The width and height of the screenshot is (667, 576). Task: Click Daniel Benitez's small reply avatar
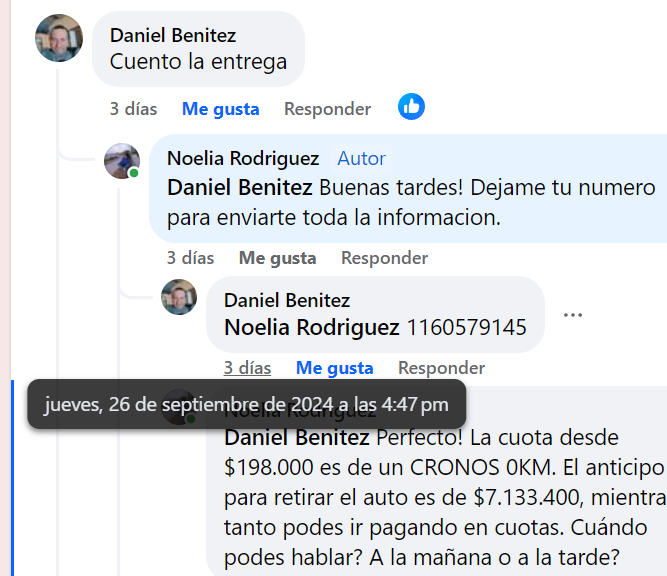(x=179, y=298)
